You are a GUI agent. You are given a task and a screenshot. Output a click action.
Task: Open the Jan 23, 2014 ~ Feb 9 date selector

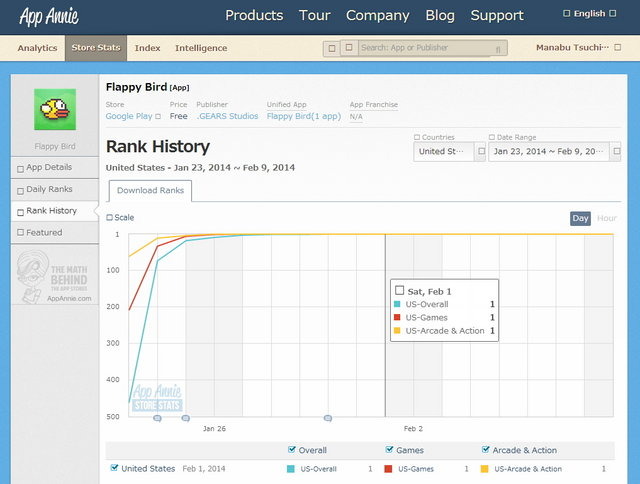554,151
